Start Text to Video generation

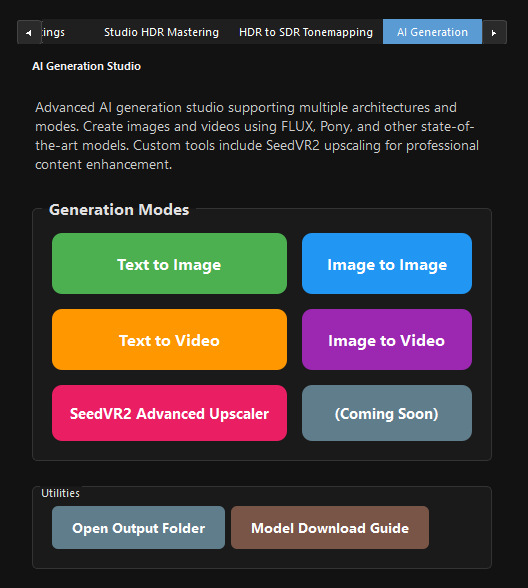[170, 340]
